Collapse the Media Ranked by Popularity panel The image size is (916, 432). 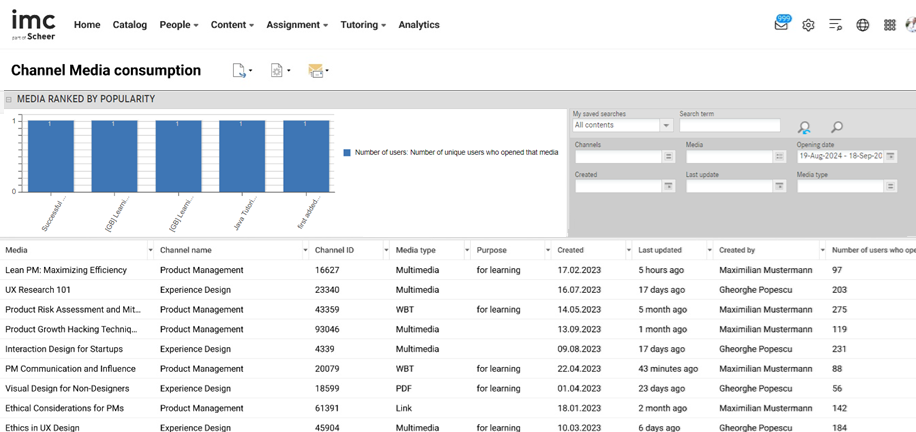pyautogui.click(x=8, y=99)
